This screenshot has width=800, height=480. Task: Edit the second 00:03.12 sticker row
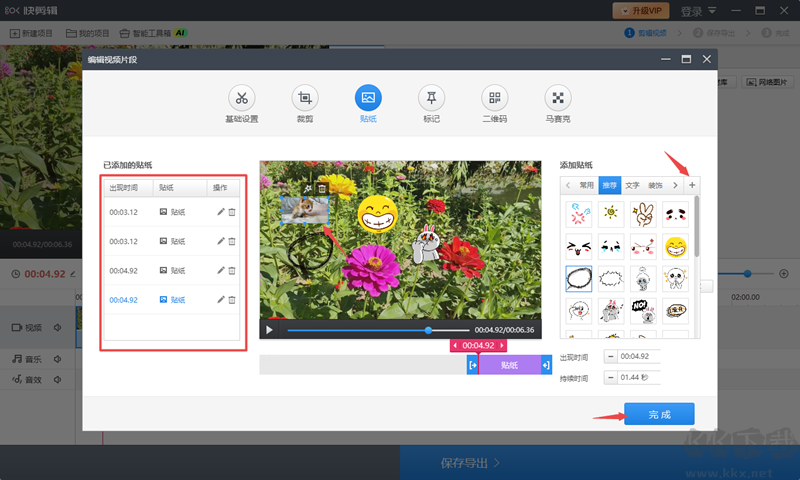pyautogui.click(x=220, y=241)
